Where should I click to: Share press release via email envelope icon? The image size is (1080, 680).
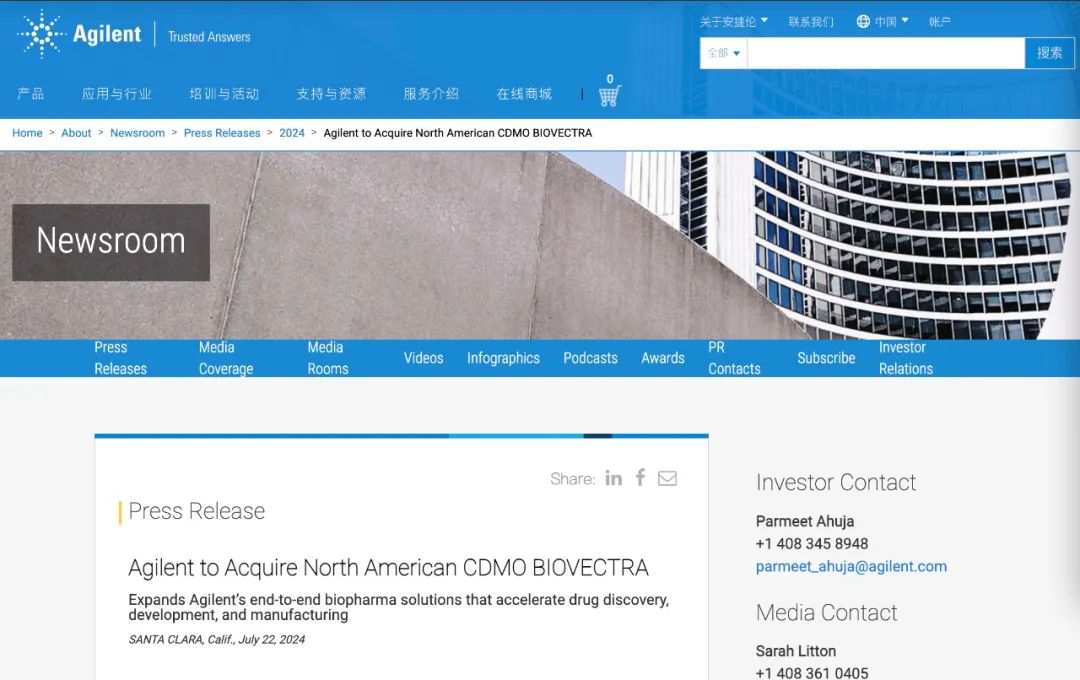(667, 478)
